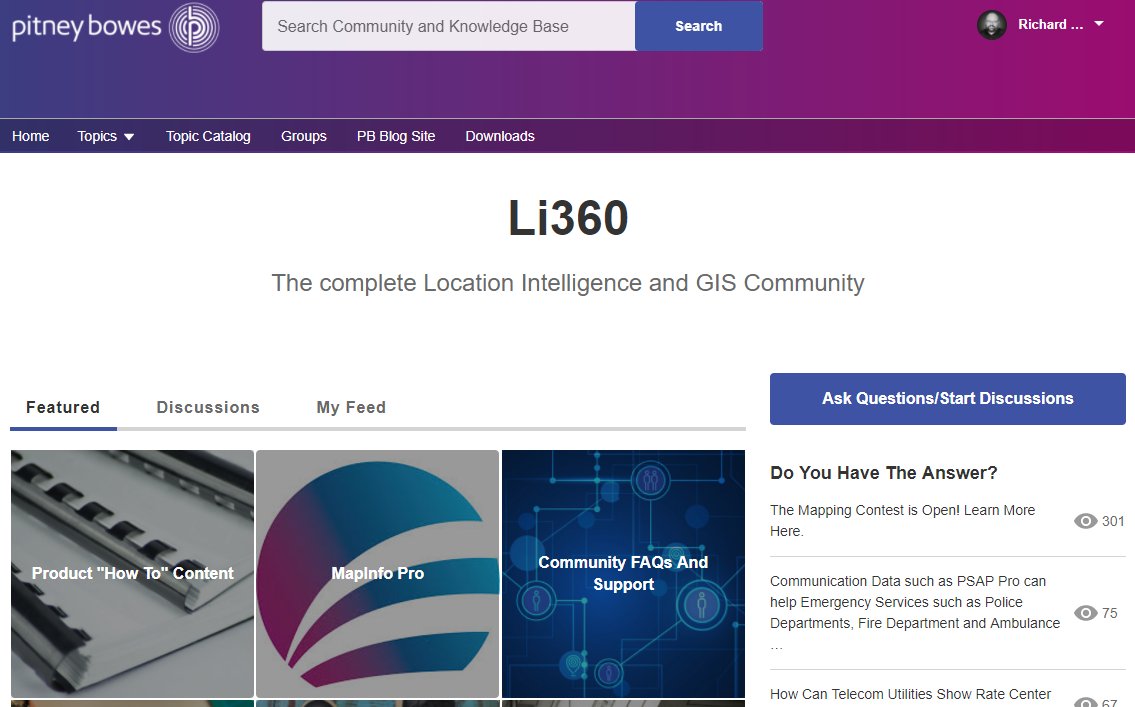Click Ask Questions/Start Discussions button
This screenshot has width=1135, height=707.
947,398
